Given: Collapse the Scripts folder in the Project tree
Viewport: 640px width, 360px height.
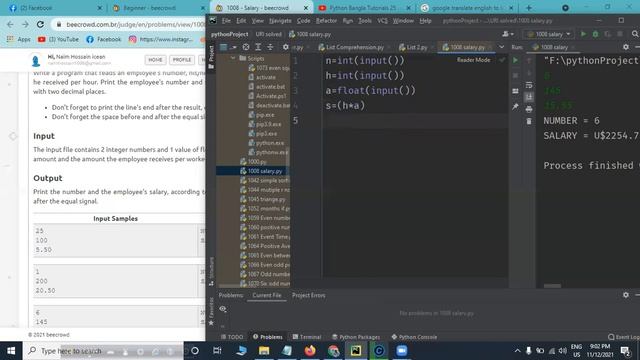Looking at the screenshot, I should [x=233, y=58].
